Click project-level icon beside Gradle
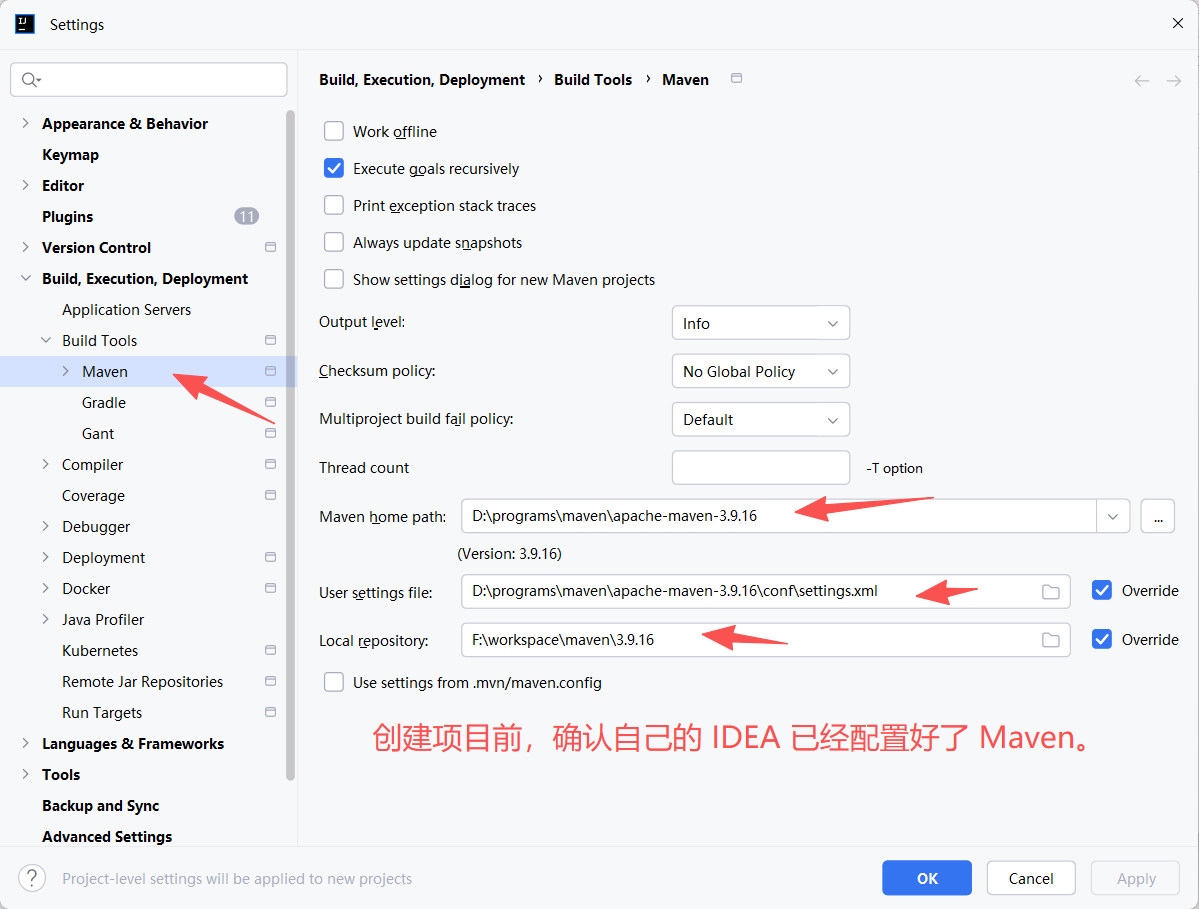Screen dimensions: 1199x909 click(x=270, y=401)
